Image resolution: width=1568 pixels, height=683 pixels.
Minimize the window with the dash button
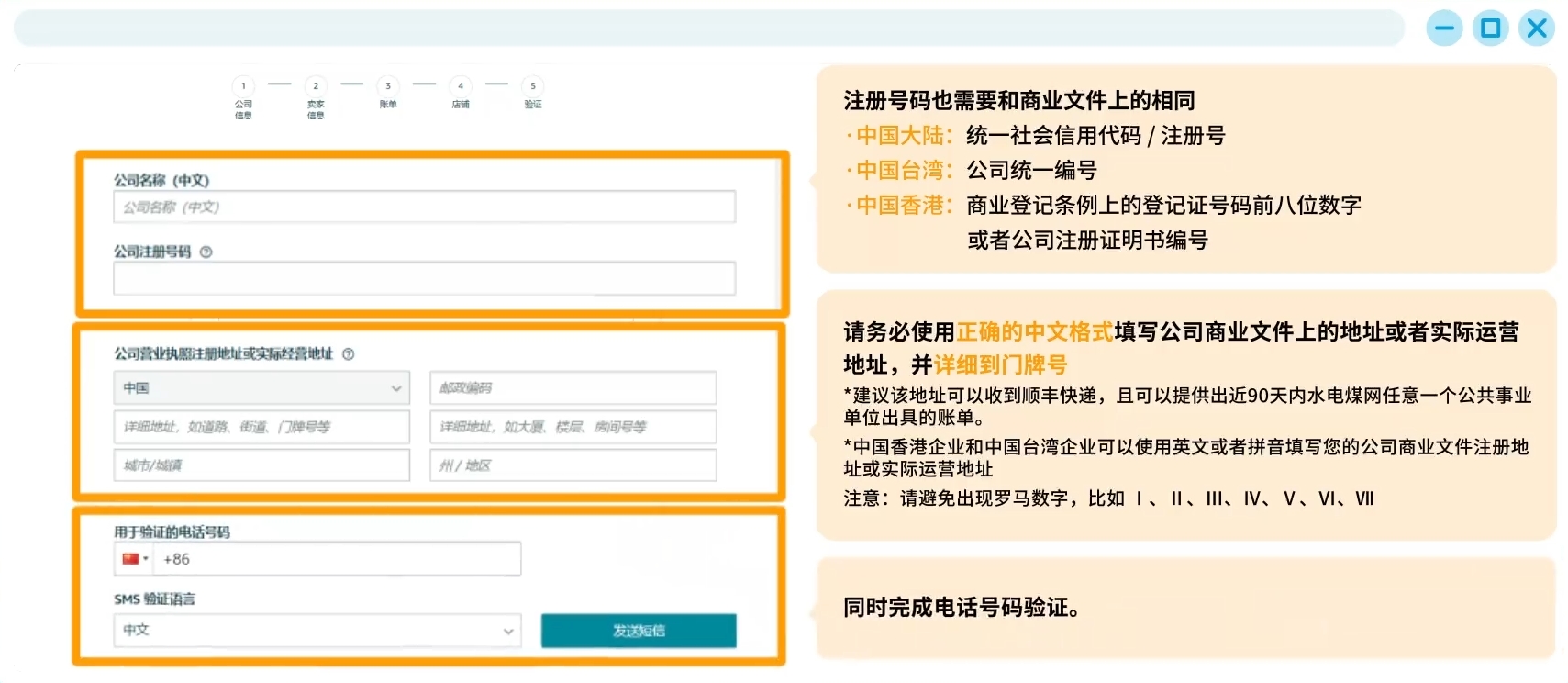click(1444, 28)
